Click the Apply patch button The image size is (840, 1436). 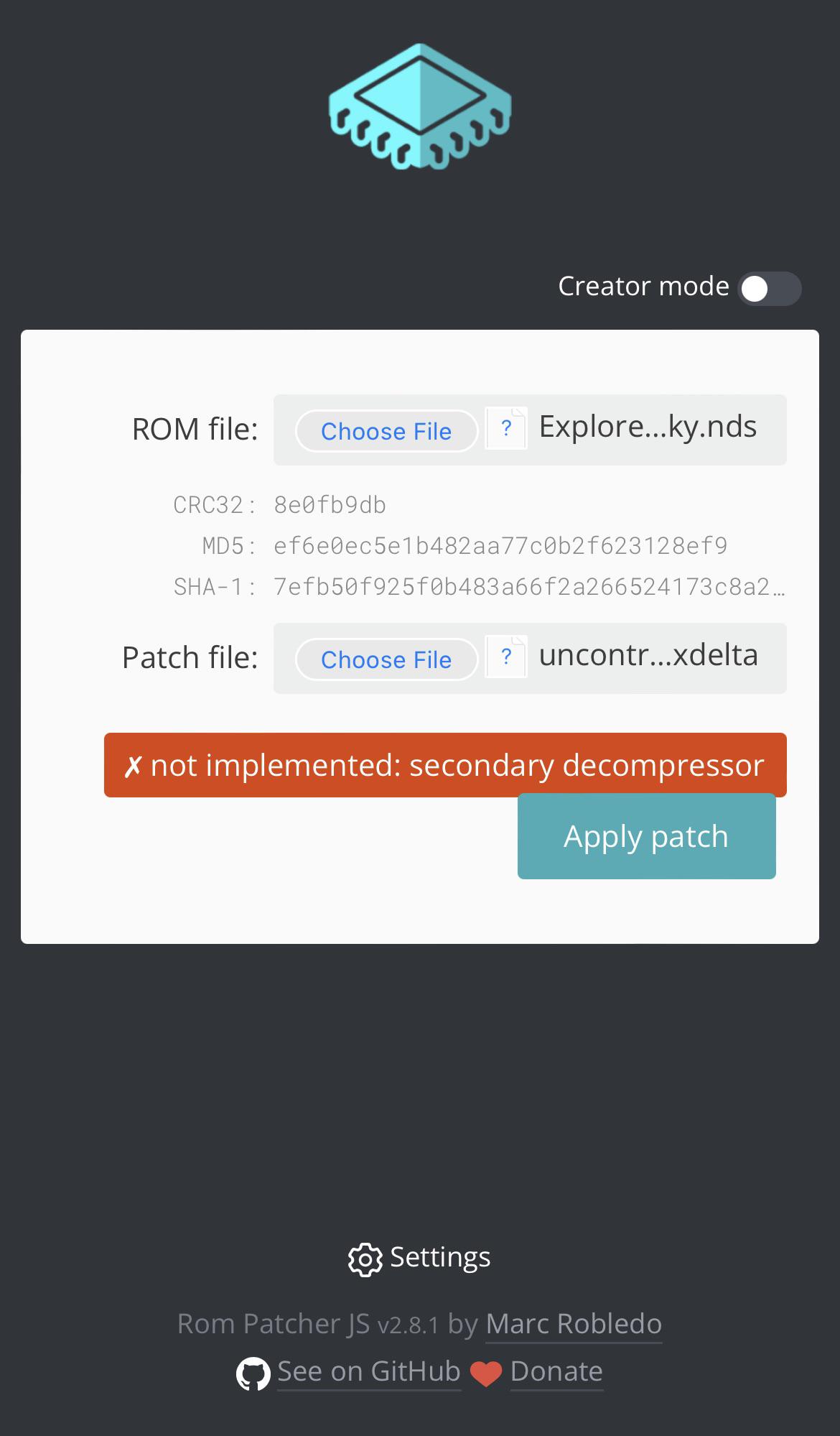pos(646,835)
